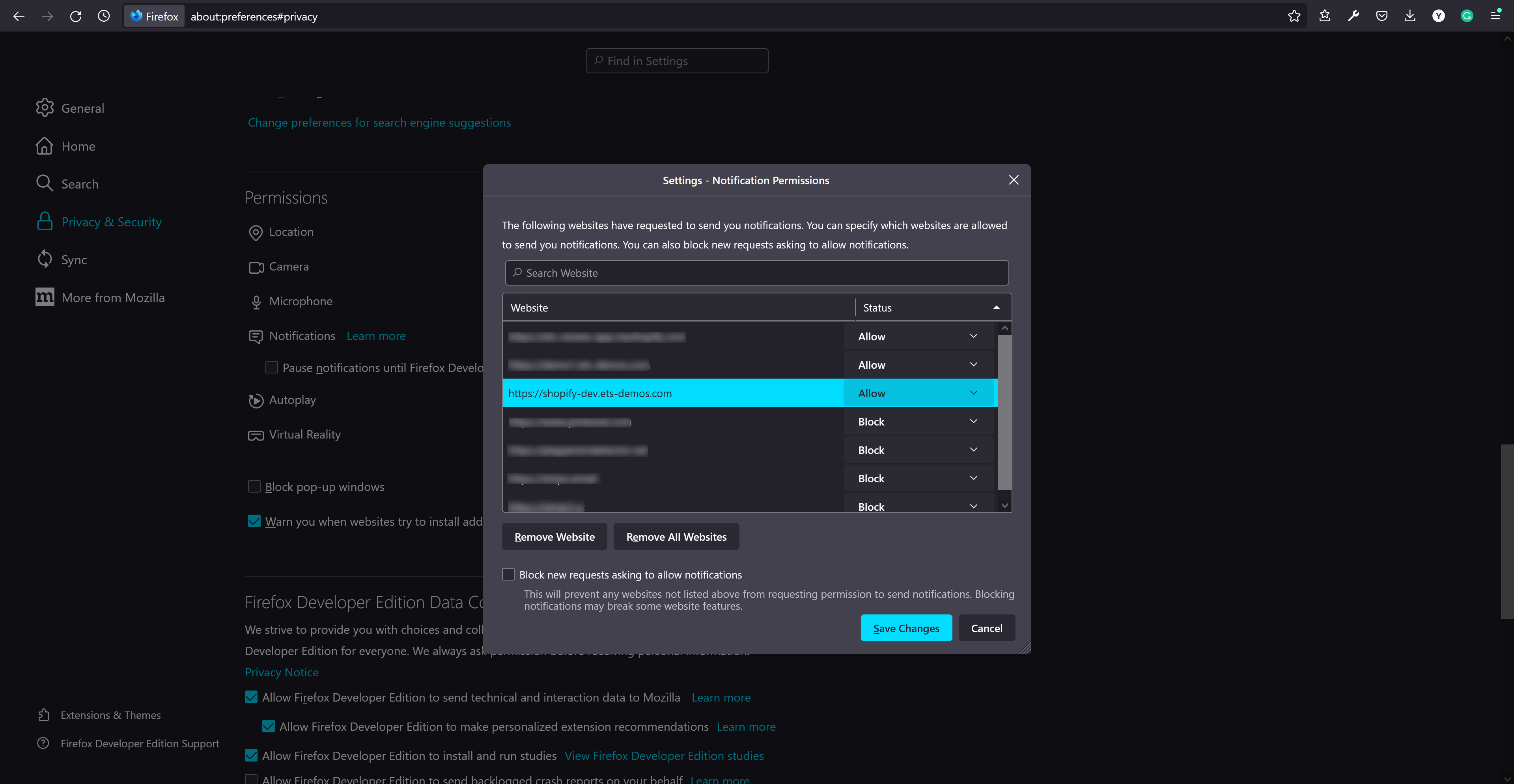The image size is (1514, 784).
Task: Uncheck Warn when websites try to install add-ons
Action: [x=254, y=521]
